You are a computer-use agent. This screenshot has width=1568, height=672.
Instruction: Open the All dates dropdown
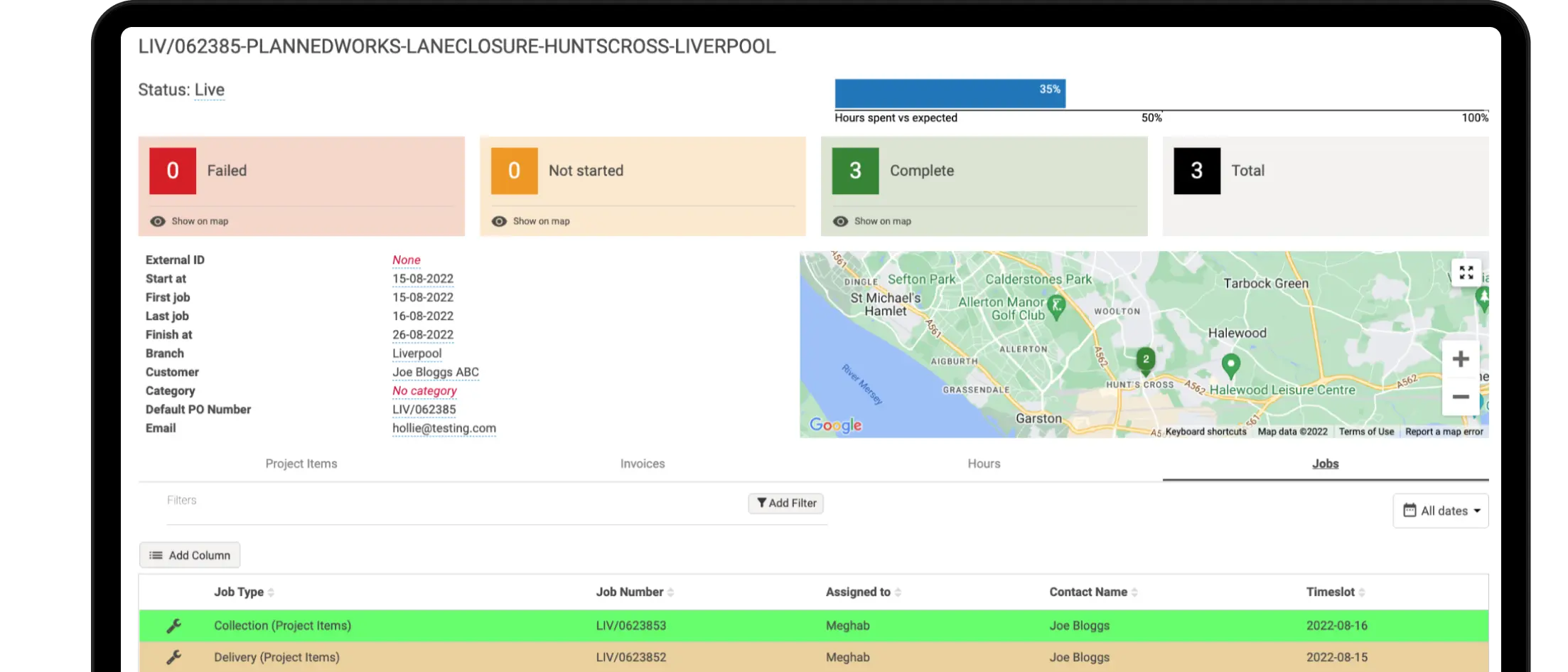1441,511
